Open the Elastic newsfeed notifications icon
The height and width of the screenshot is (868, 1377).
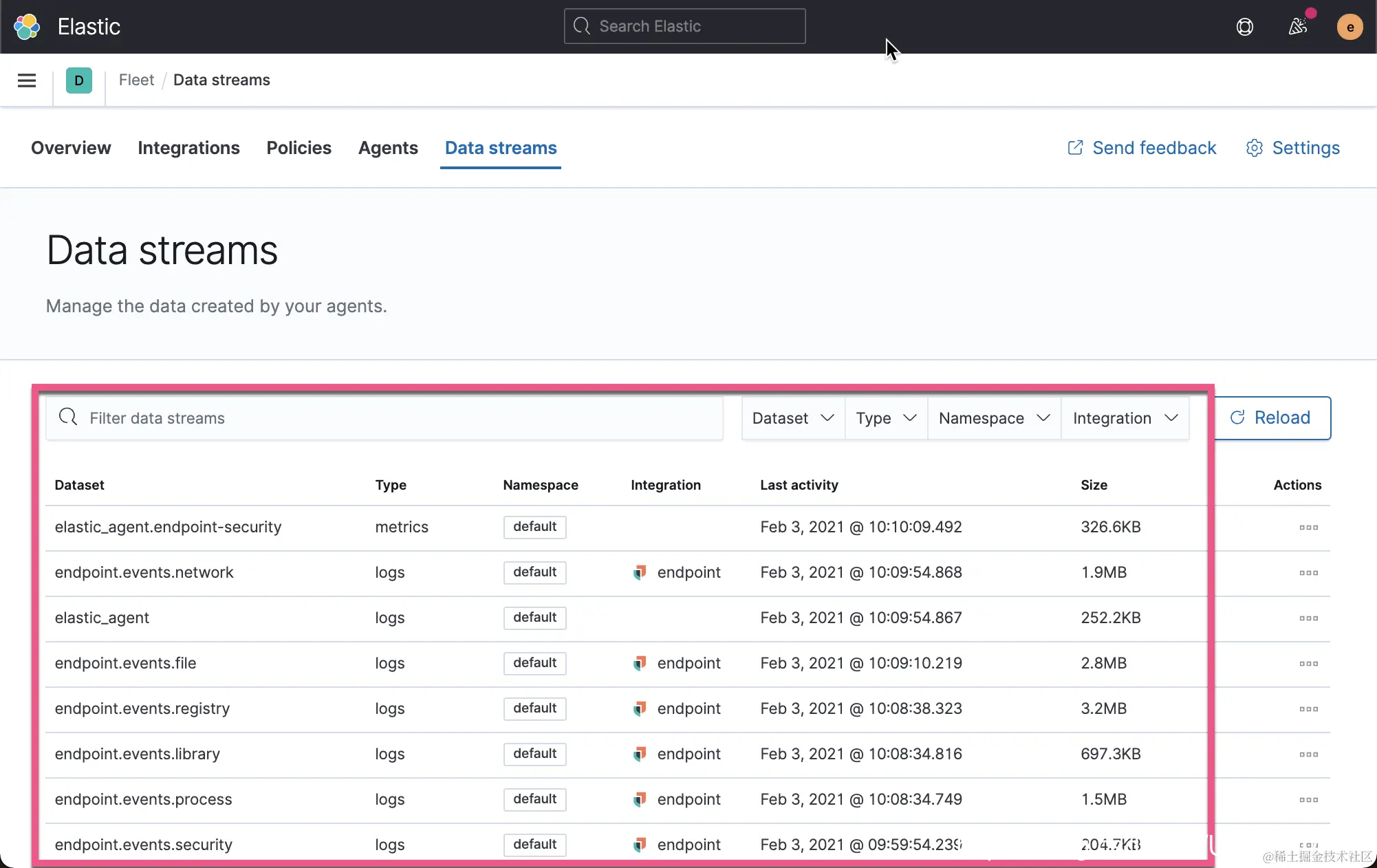(1299, 27)
